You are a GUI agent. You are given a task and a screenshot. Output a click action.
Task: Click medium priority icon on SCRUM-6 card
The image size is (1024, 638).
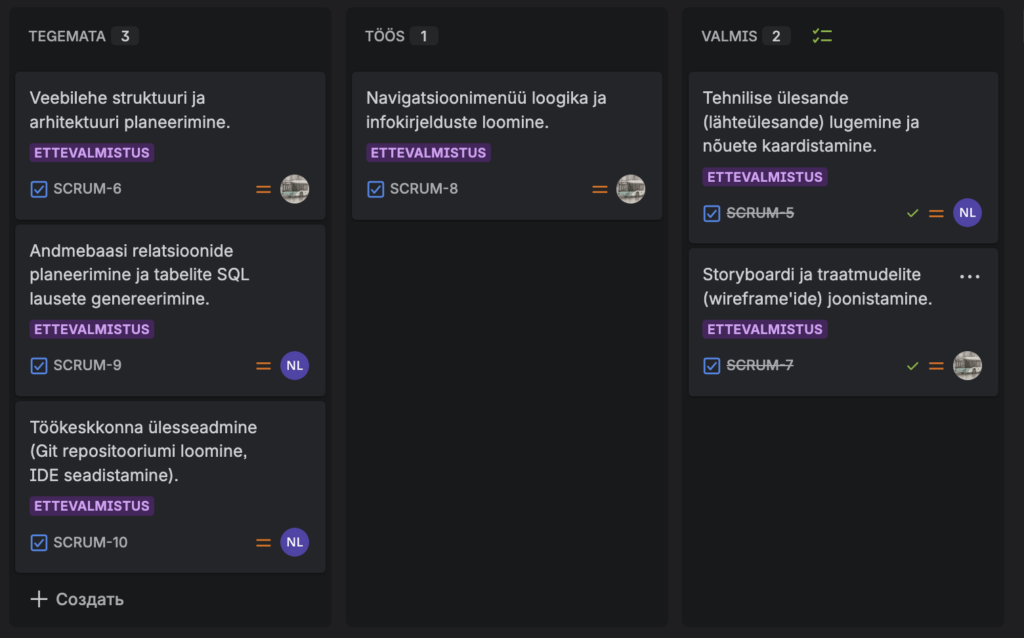point(264,189)
